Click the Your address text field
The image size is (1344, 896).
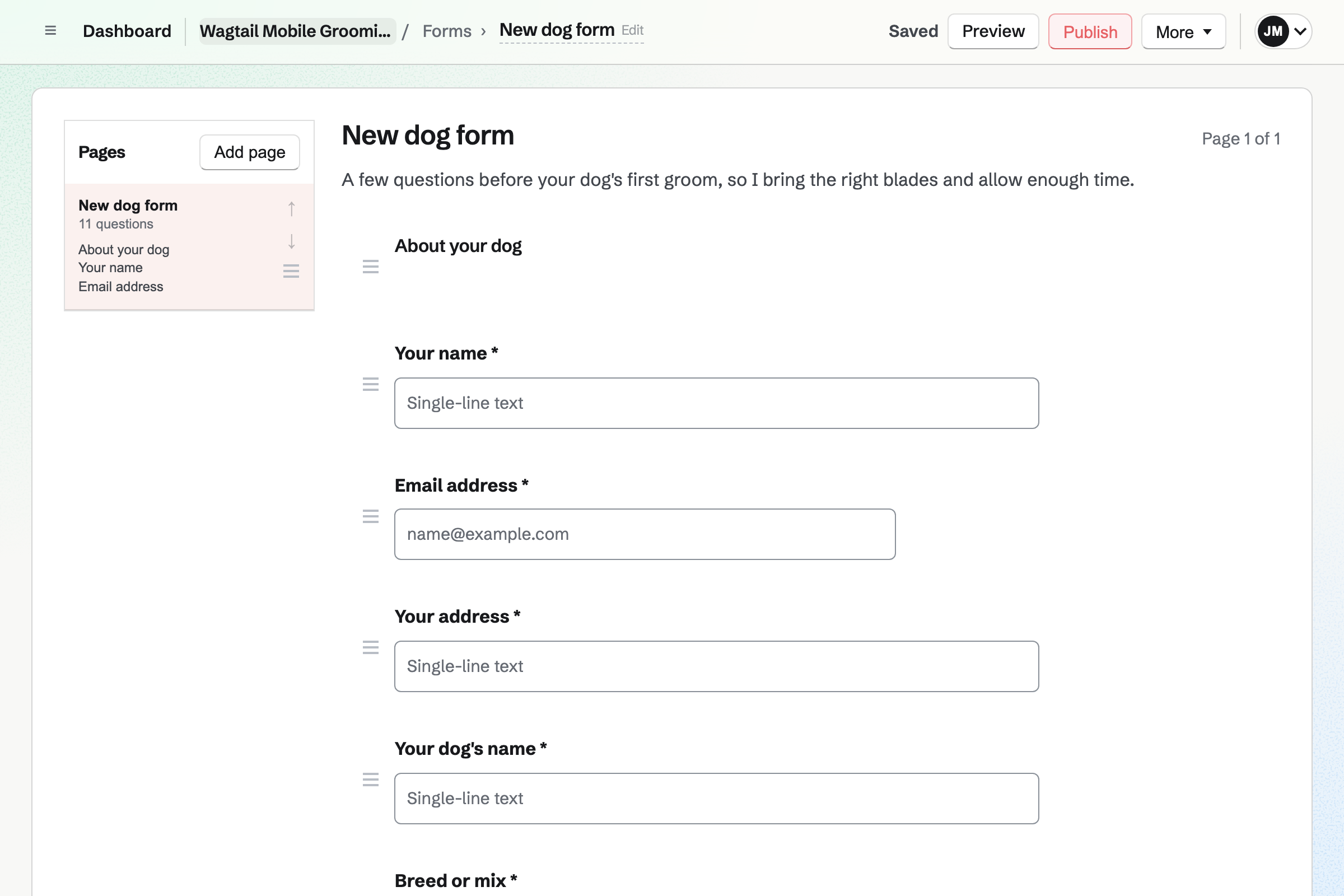(717, 666)
